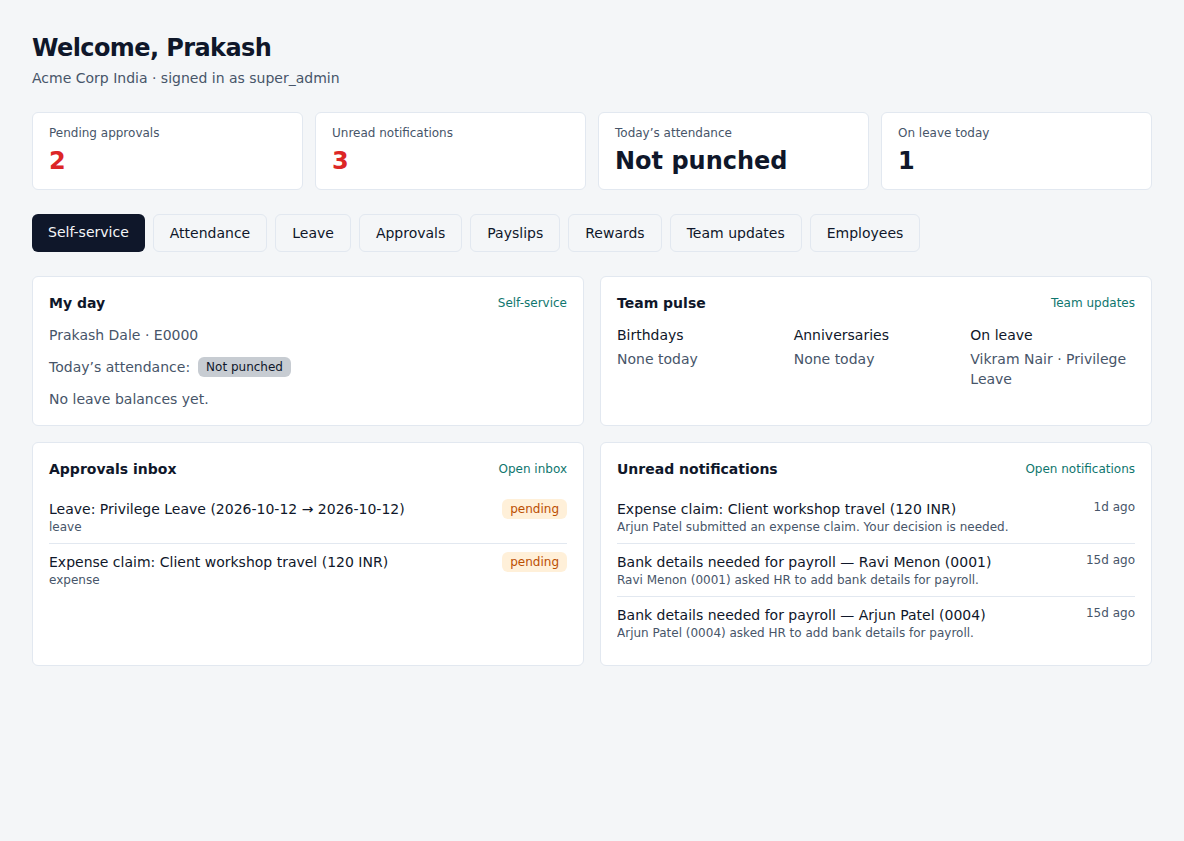Image resolution: width=1184 pixels, height=841 pixels.
Task: Click the name Prakash Dale · E0000
Action: pos(124,335)
